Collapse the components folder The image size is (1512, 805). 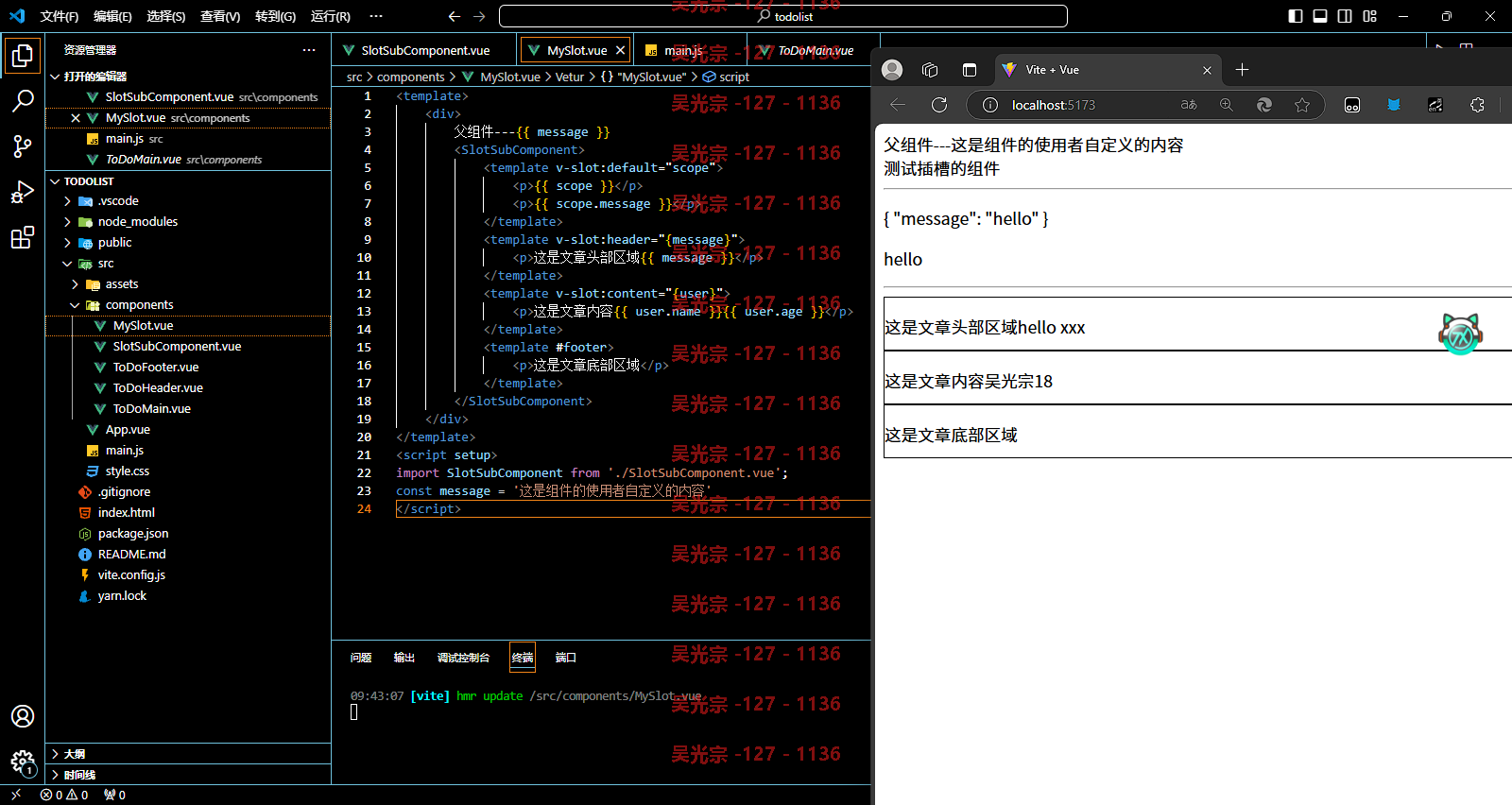pyautogui.click(x=76, y=305)
